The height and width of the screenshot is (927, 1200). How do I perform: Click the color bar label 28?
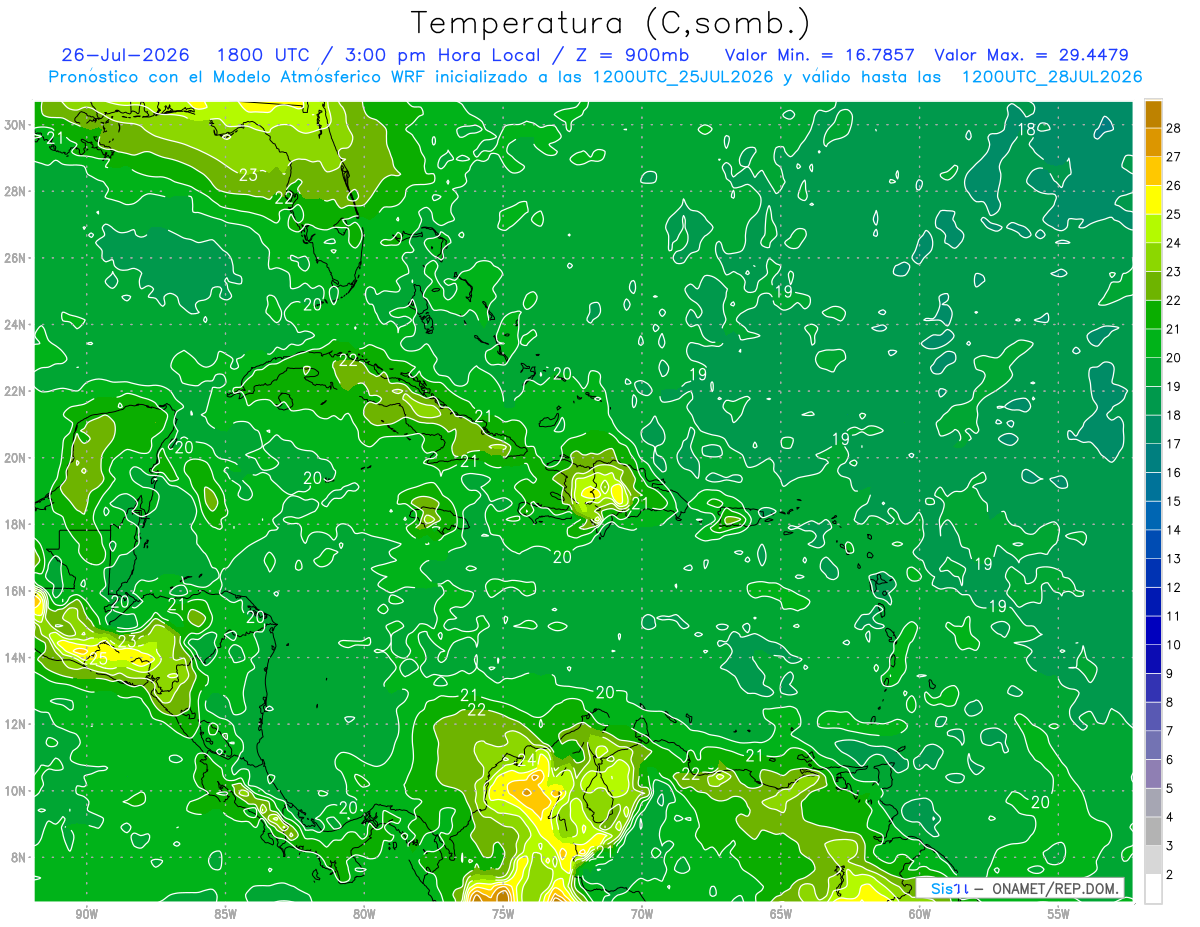click(x=1173, y=128)
